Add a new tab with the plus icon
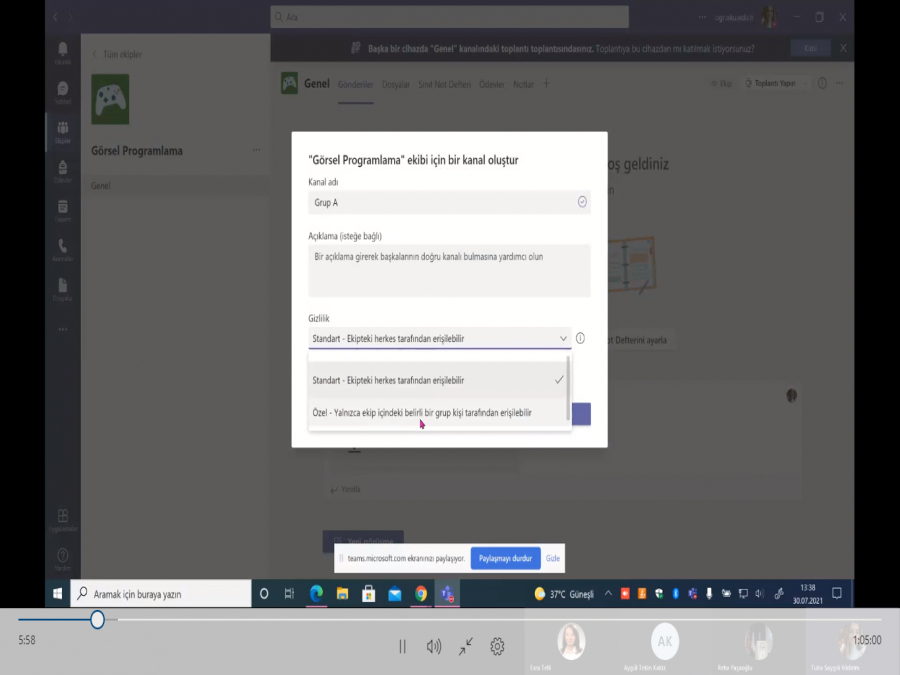The width and height of the screenshot is (900, 675). [x=546, y=84]
